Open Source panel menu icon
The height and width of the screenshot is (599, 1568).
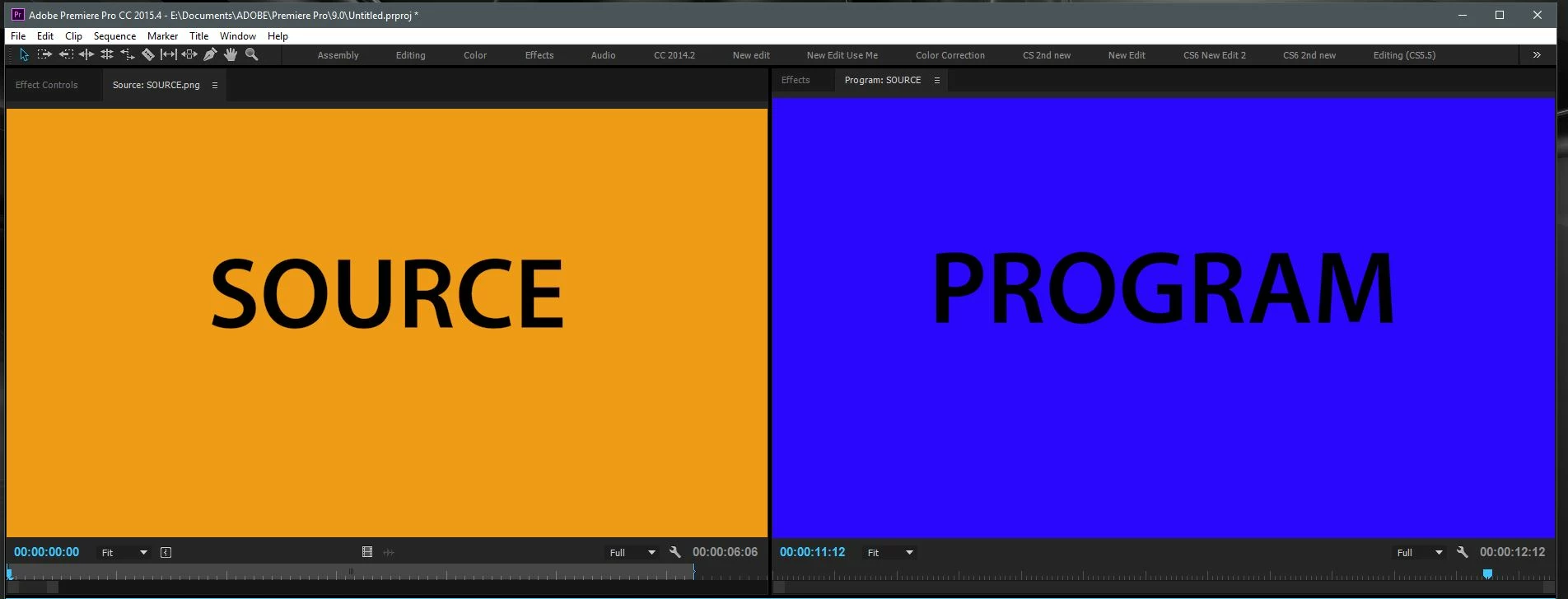click(215, 85)
